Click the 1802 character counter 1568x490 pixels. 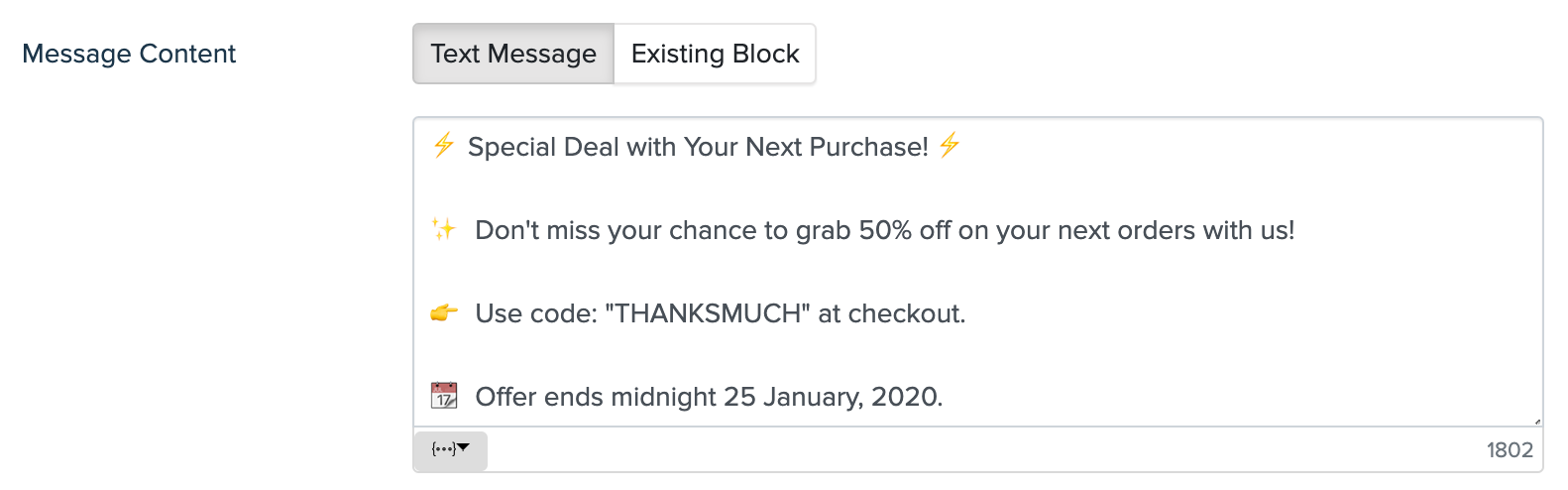(x=1510, y=450)
